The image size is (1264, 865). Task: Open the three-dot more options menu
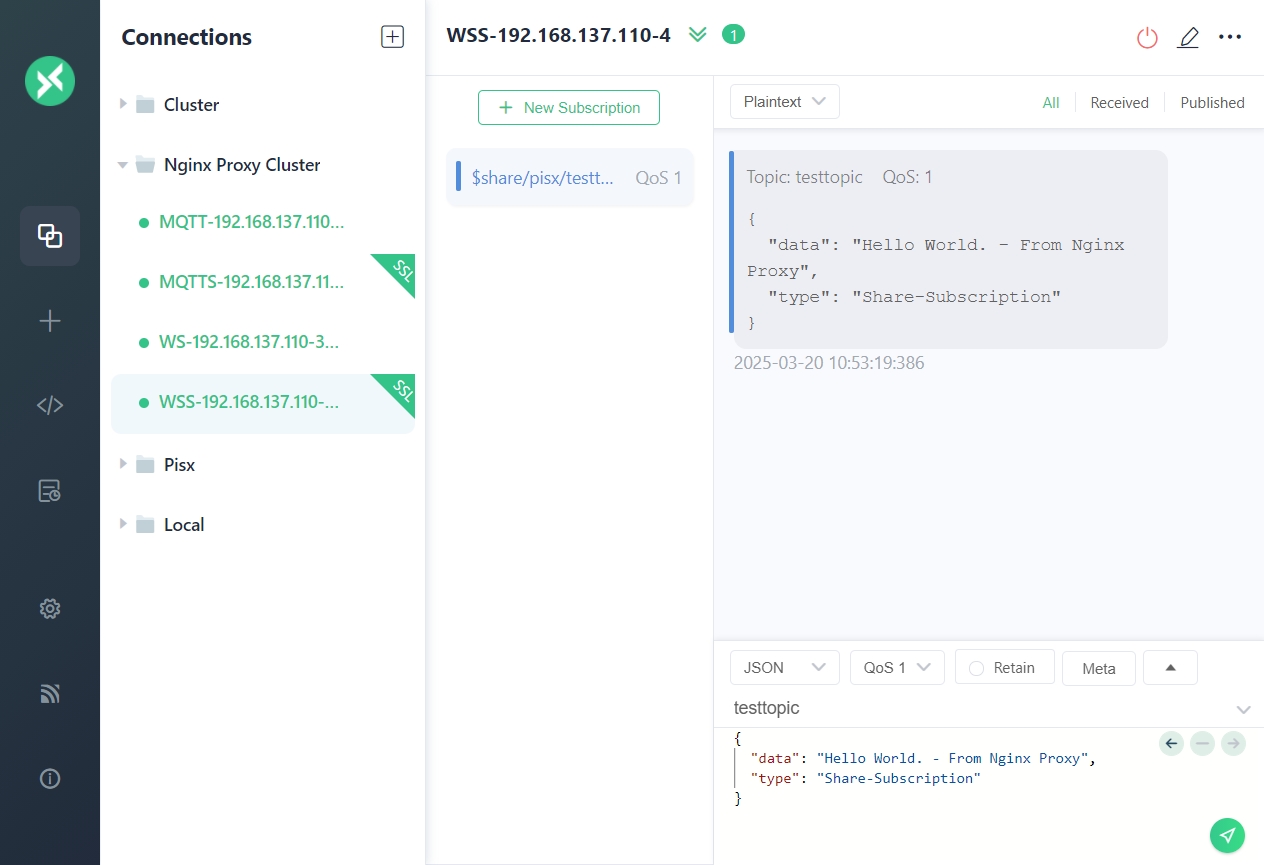coord(1229,38)
